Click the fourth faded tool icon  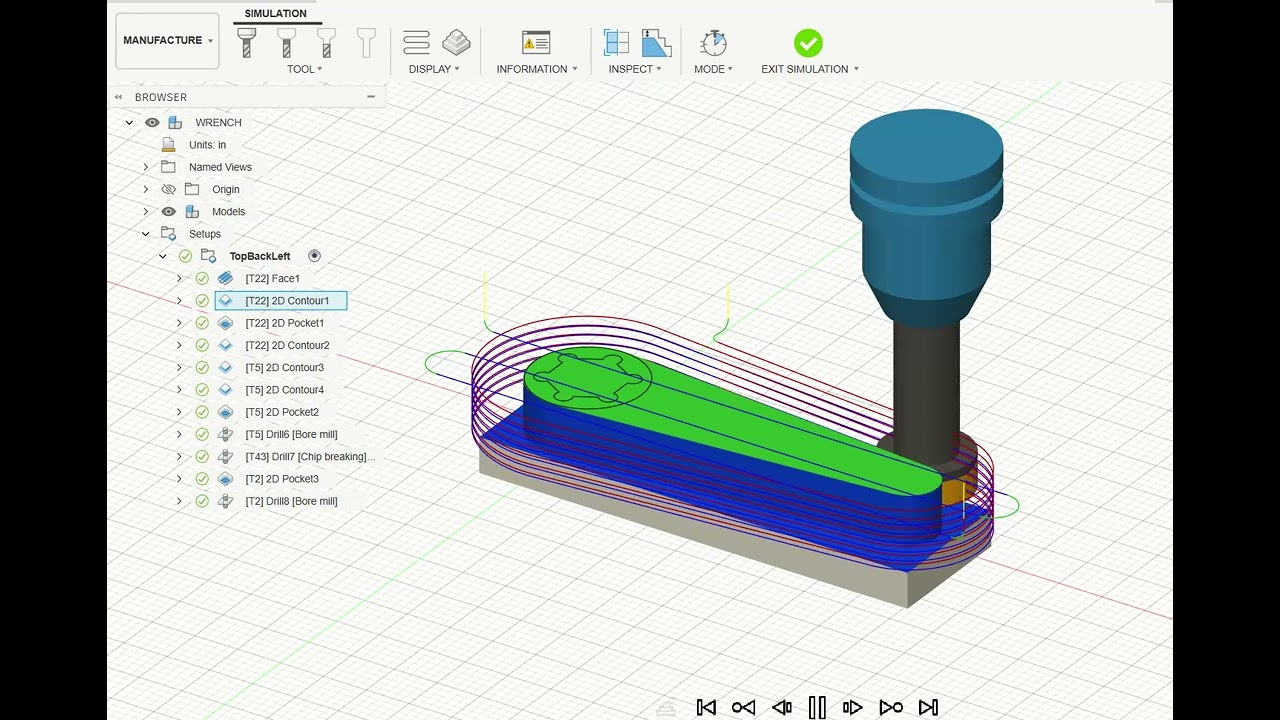[x=366, y=42]
